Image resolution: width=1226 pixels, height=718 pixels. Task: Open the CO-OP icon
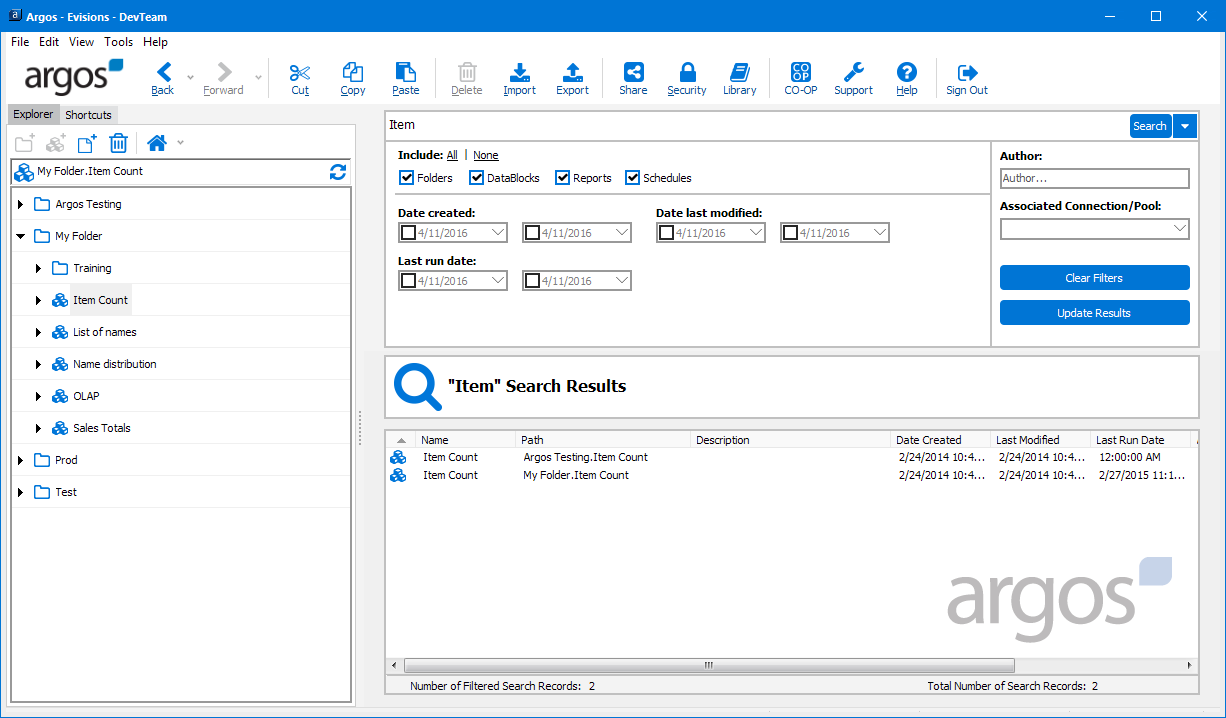click(x=801, y=72)
